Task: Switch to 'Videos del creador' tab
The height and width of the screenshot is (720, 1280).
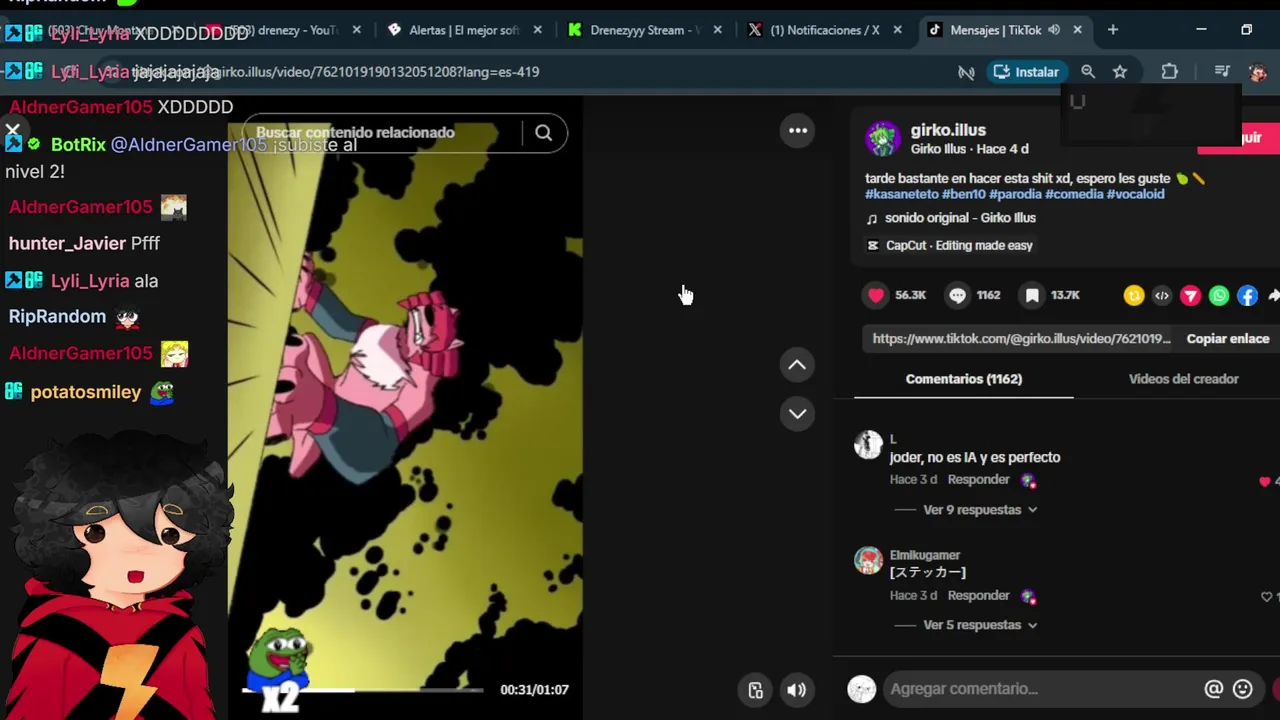Action: point(1183,379)
